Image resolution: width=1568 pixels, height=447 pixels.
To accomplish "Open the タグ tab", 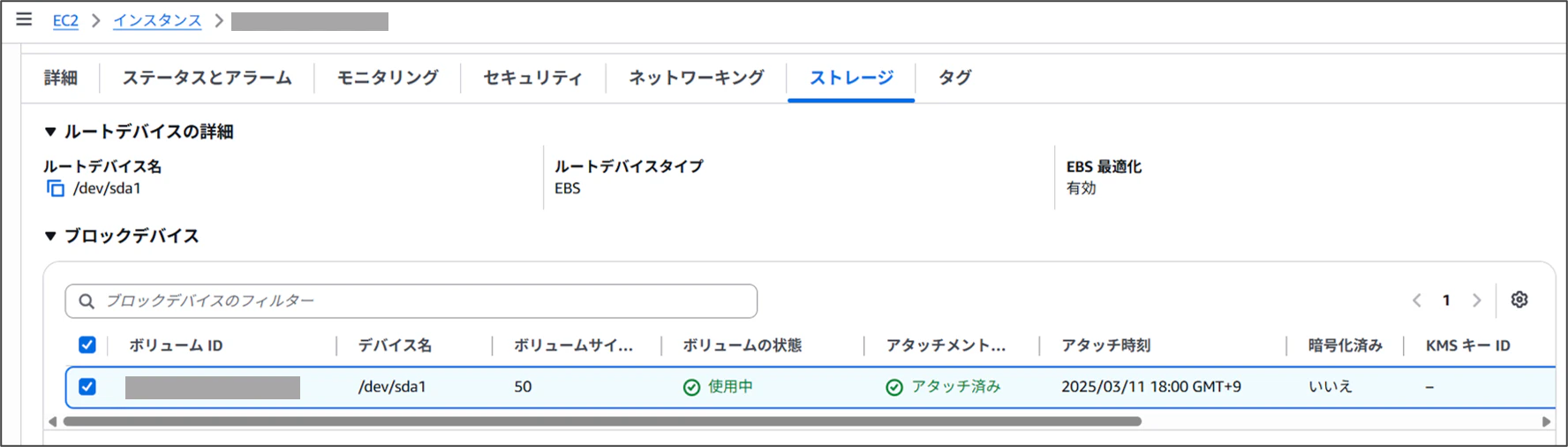I will click(x=954, y=78).
